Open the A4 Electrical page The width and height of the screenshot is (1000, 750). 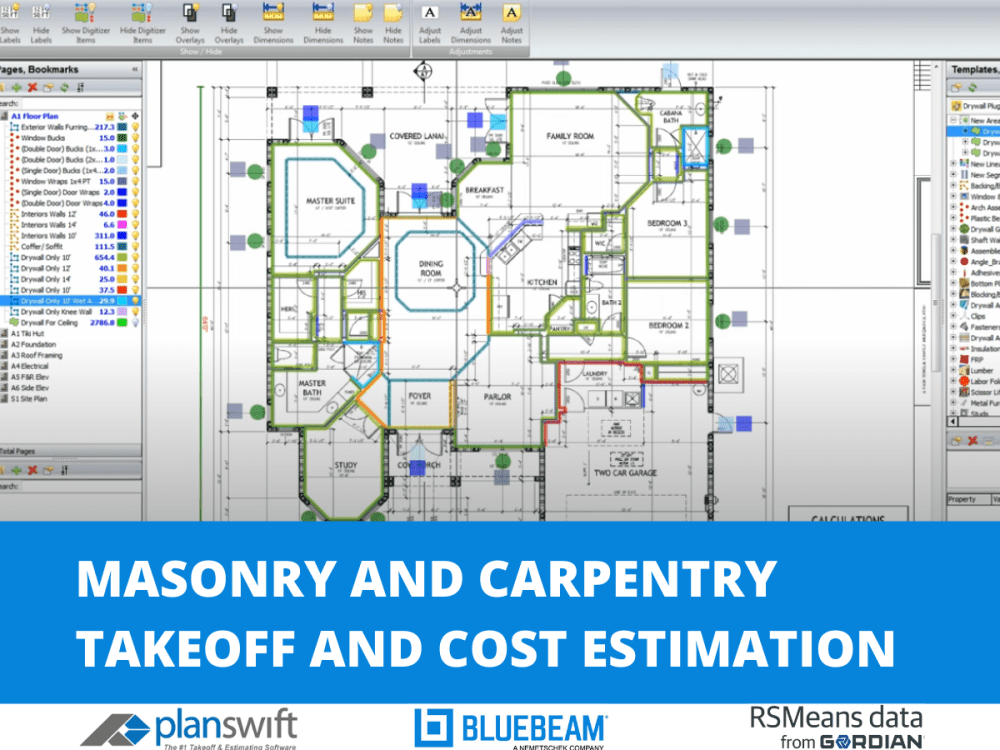(x=29, y=365)
